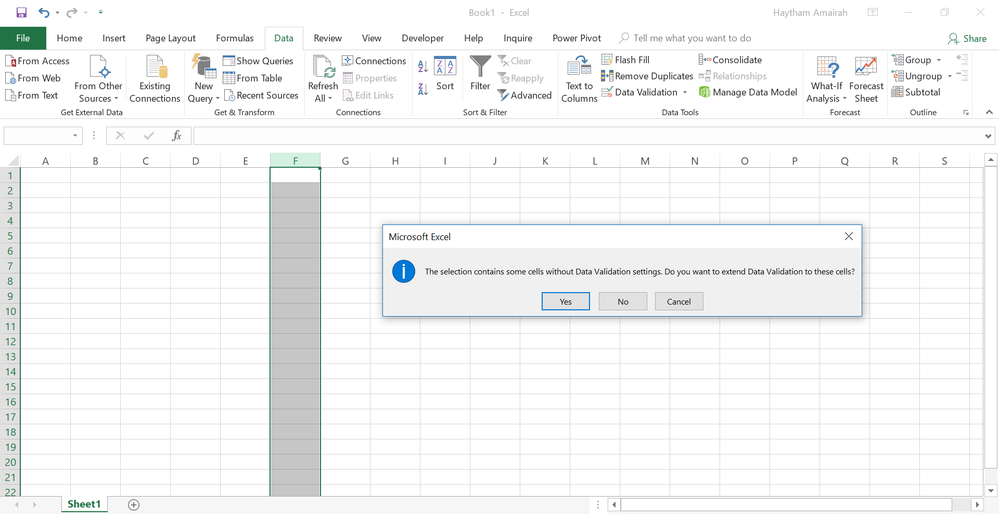
Task: Open the Name Box dropdown
Action: tap(76, 136)
